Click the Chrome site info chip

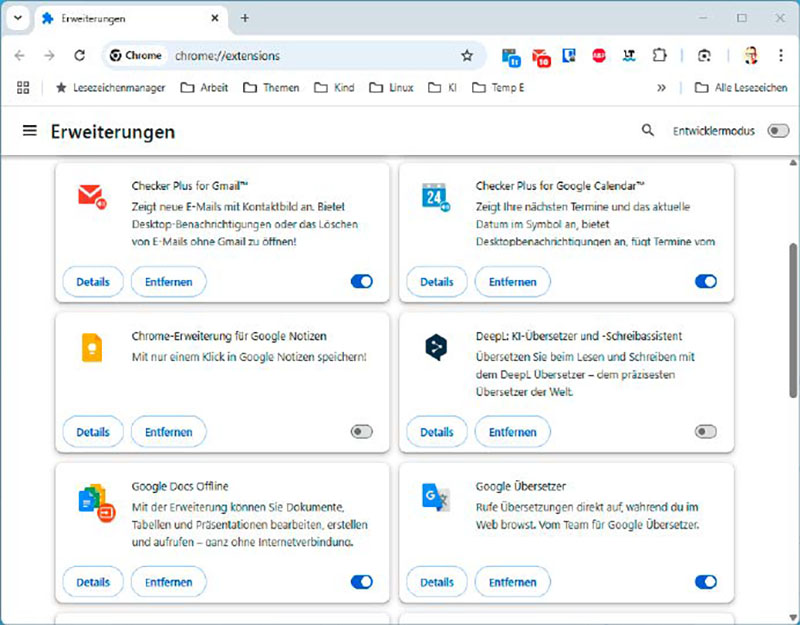point(135,56)
